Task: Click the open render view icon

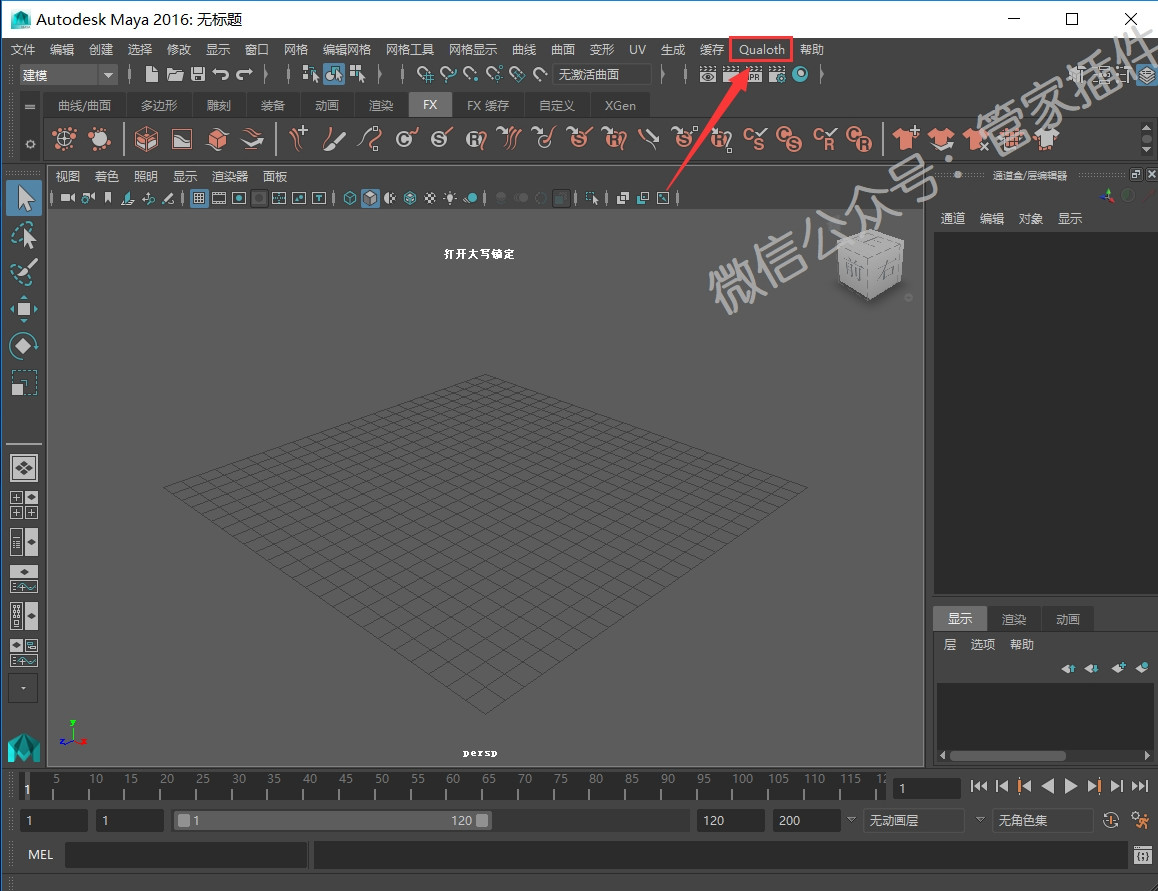Action: 708,75
